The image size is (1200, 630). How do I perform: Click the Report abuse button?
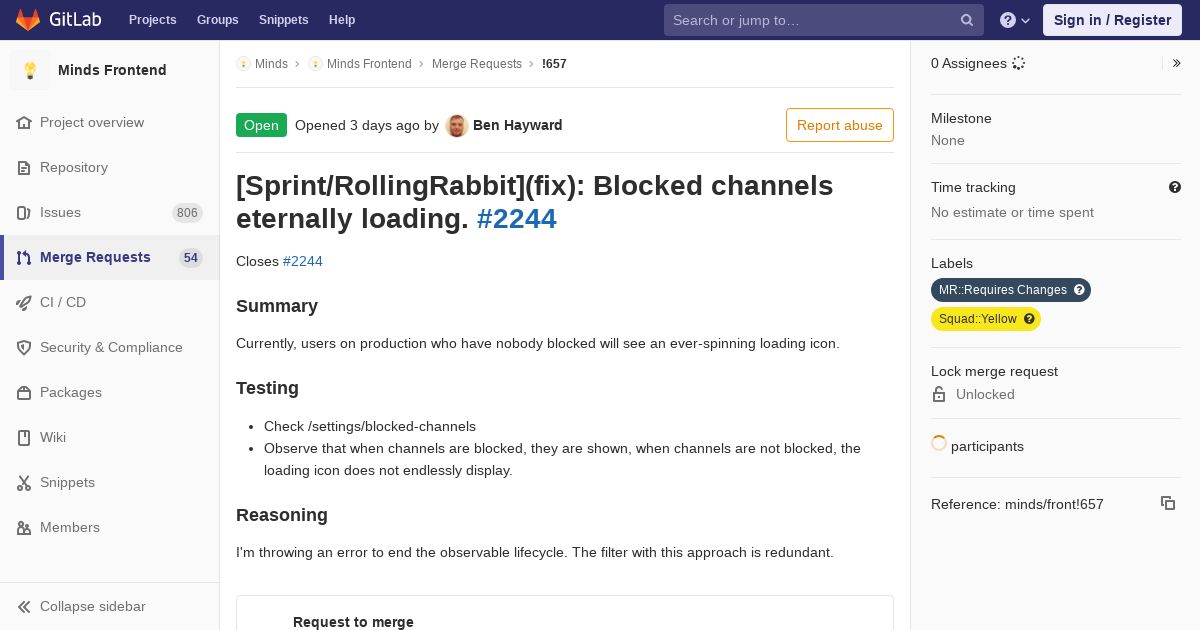click(840, 125)
